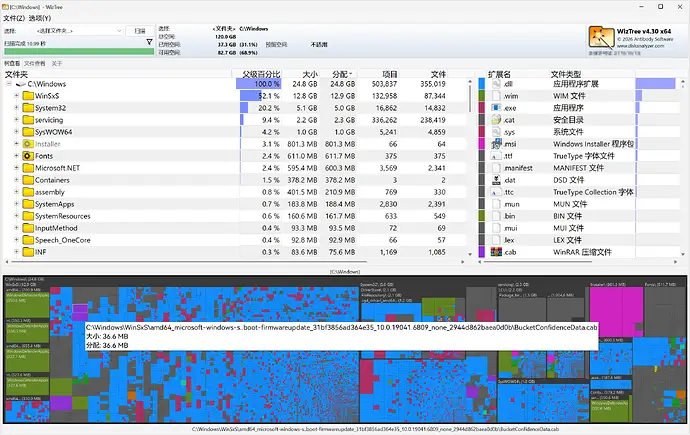Click the System32 folder icon
This screenshot has height=435, width=690.
pyautogui.click(x=28, y=108)
